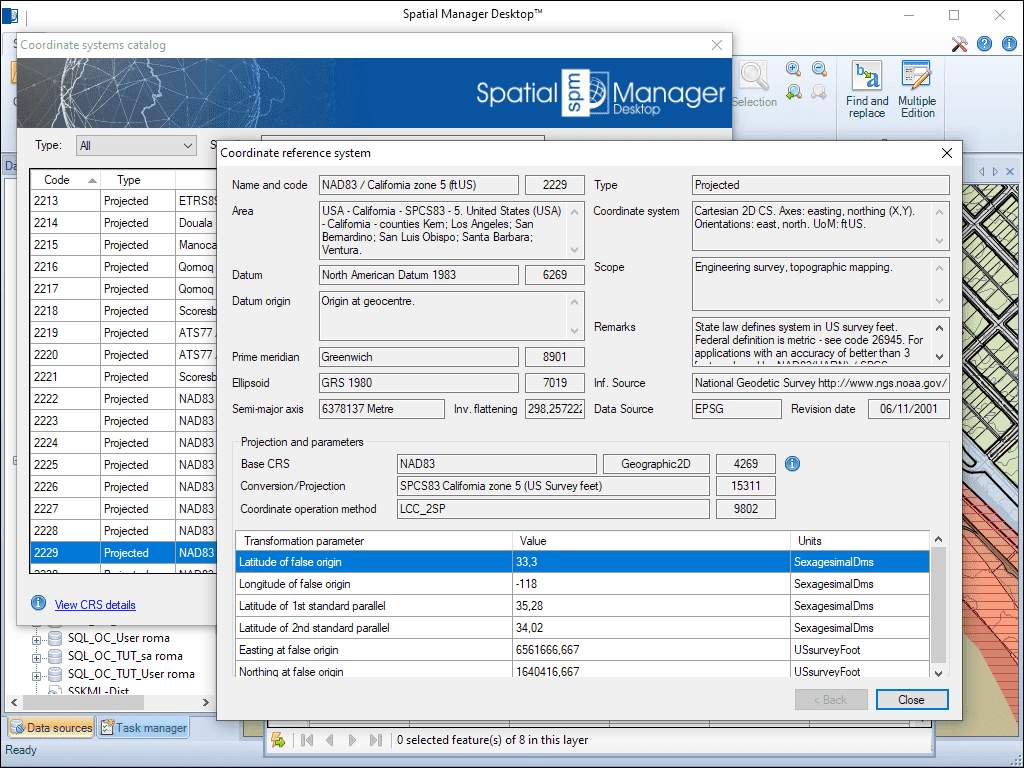The height and width of the screenshot is (768, 1024).
Task: Click info icon beside View CRS details
Action: pos(39,603)
